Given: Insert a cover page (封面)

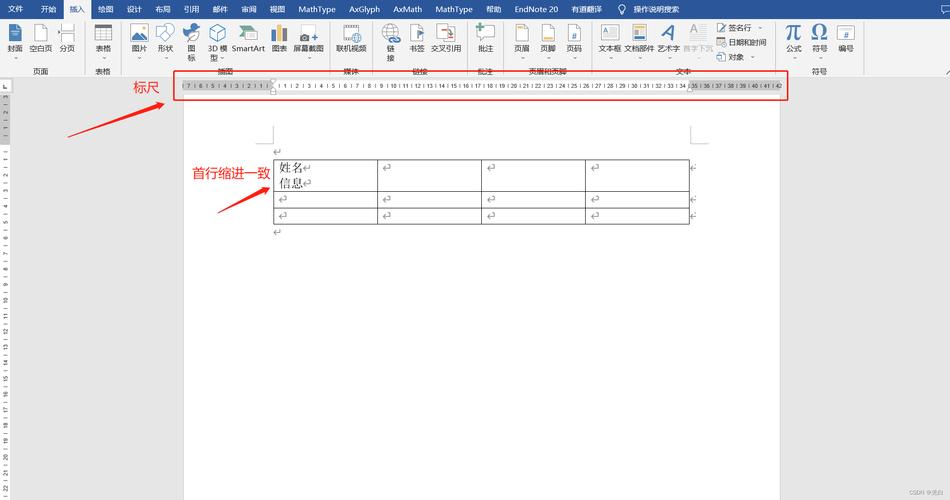Looking at the screenshot, I should 15,38.
